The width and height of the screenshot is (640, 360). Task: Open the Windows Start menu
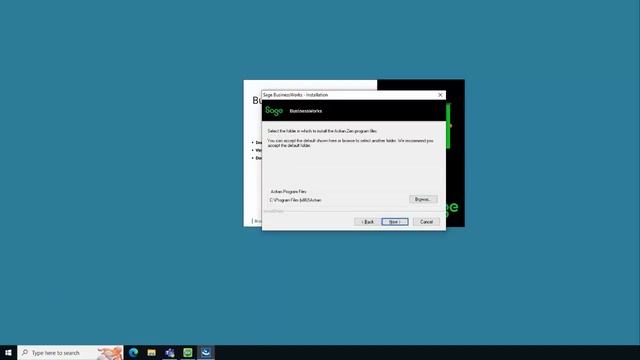click(8, 353)
